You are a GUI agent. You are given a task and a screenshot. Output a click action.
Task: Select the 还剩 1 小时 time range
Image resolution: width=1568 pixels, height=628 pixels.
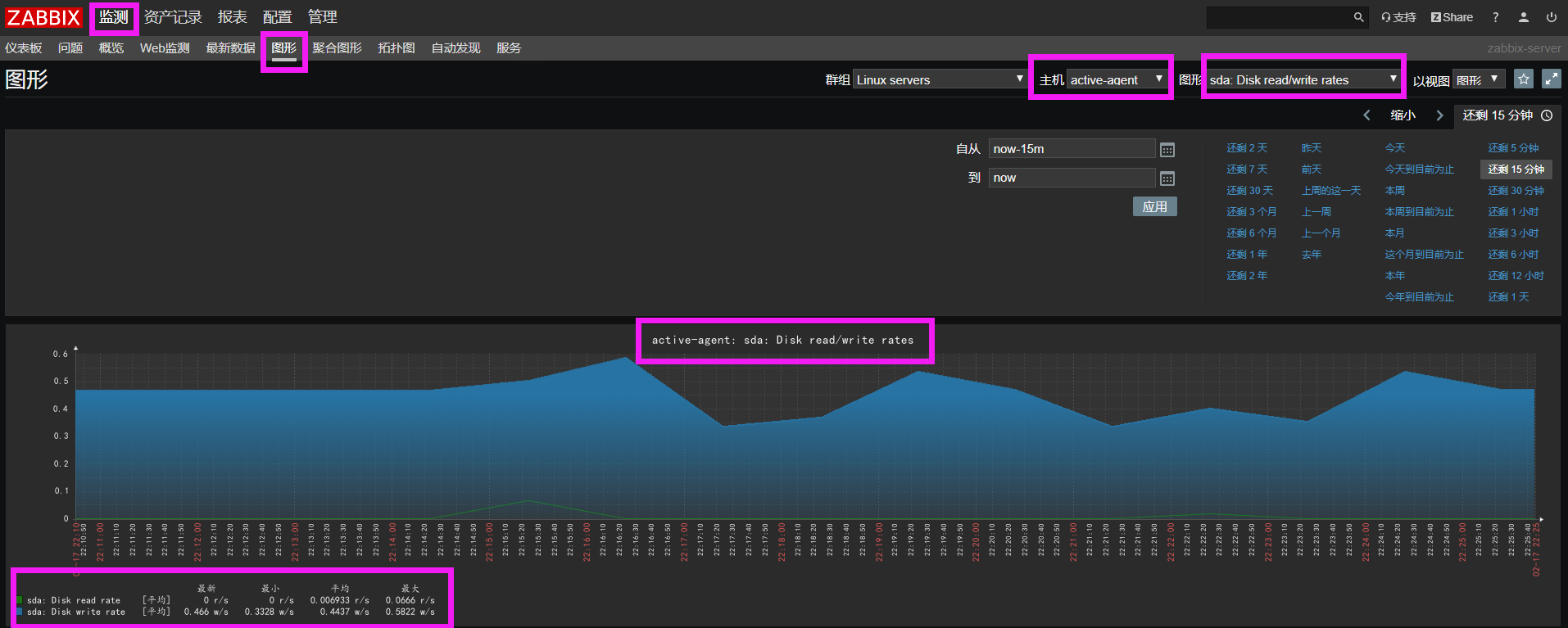(x=1514, y=212)
